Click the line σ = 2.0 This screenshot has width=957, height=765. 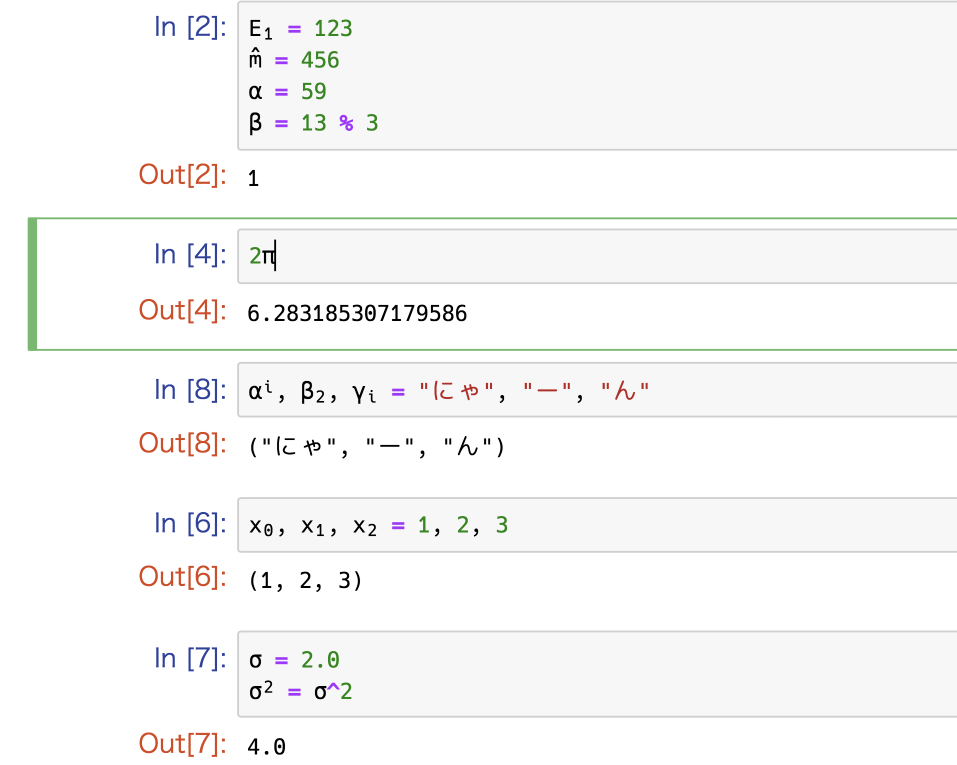pos(294,659)
